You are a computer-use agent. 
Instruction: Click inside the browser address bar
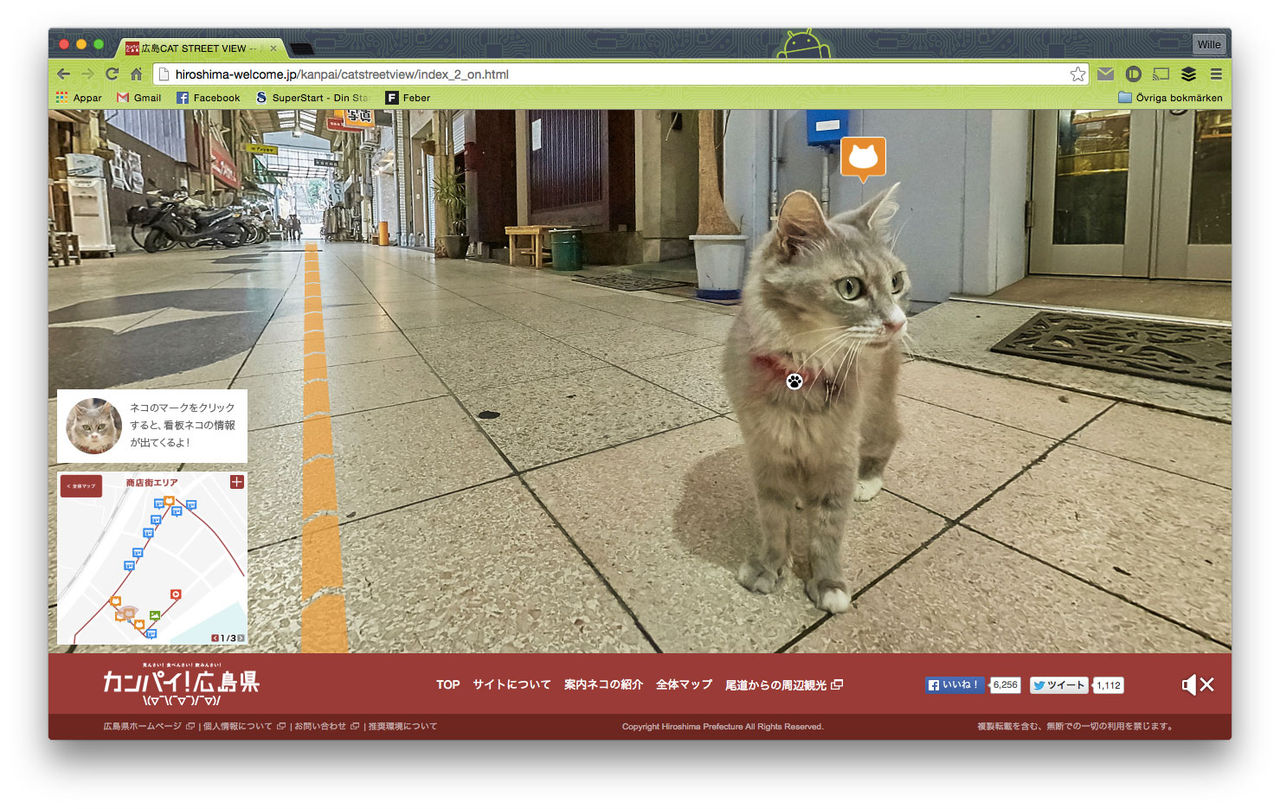(500, 73)
